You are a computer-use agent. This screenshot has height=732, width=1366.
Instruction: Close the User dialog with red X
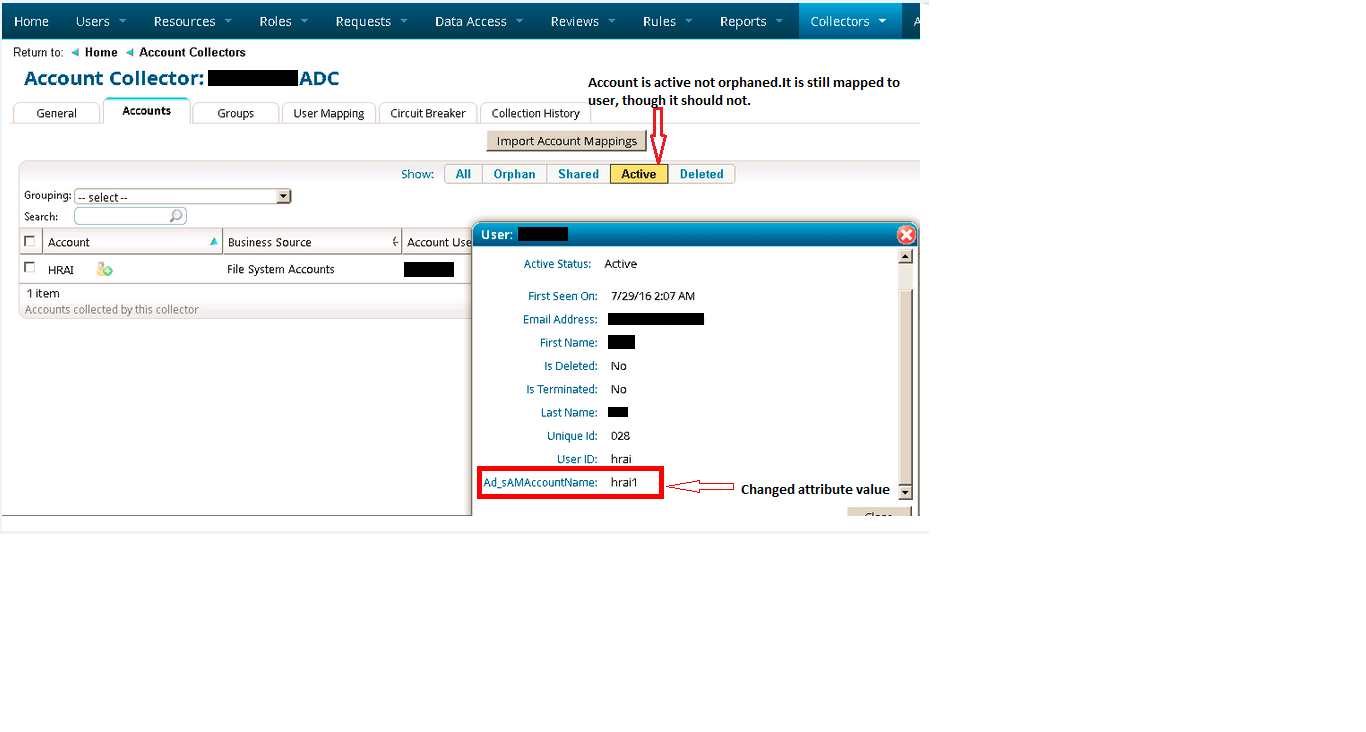click(906, 235)
